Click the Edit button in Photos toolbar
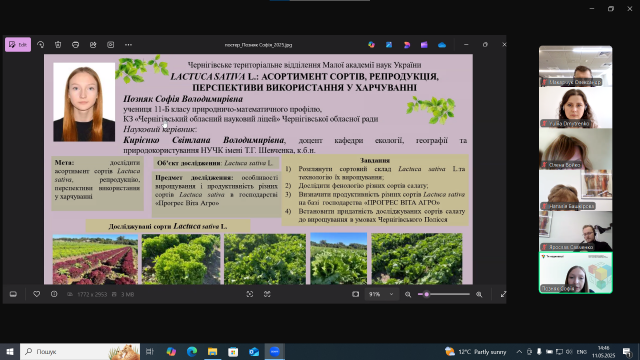Image resolution: width=640 pixels, height=360 pixels. point(18,44)
